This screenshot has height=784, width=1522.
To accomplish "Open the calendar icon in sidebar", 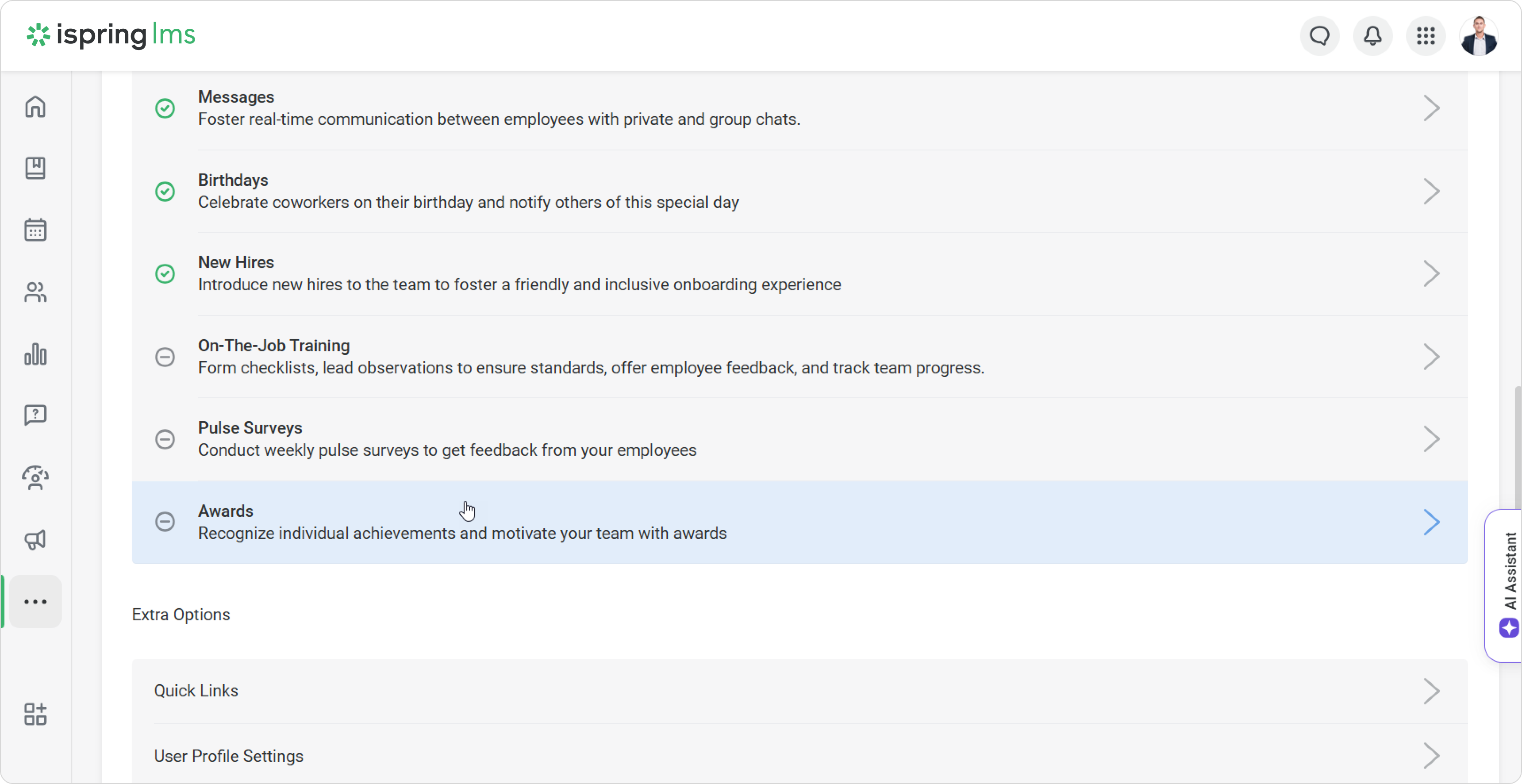I will tap(35, 230).
